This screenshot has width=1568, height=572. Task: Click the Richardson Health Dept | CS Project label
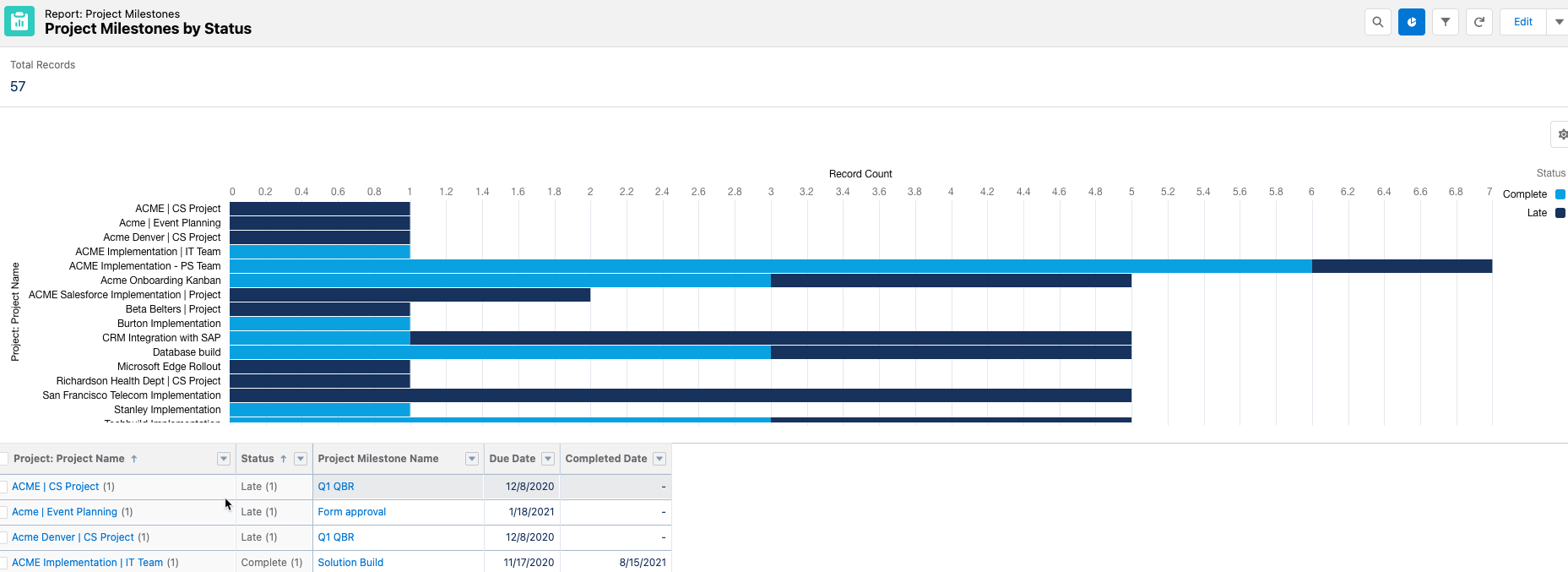pyautogui.click(x=138, y=381)
